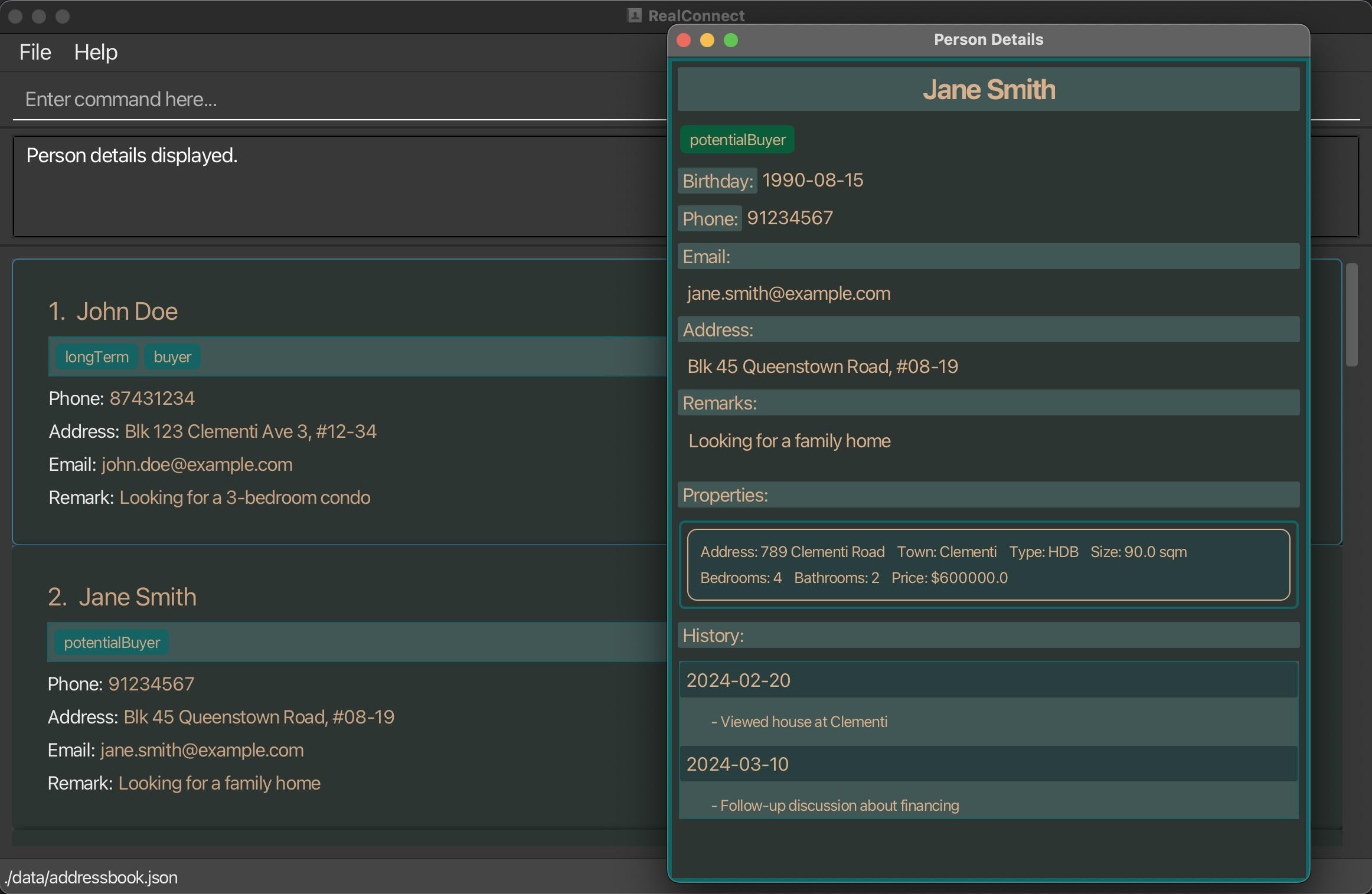Click the Address section header
Viewport: 1372px width, 894px height.
coord(989,330)
